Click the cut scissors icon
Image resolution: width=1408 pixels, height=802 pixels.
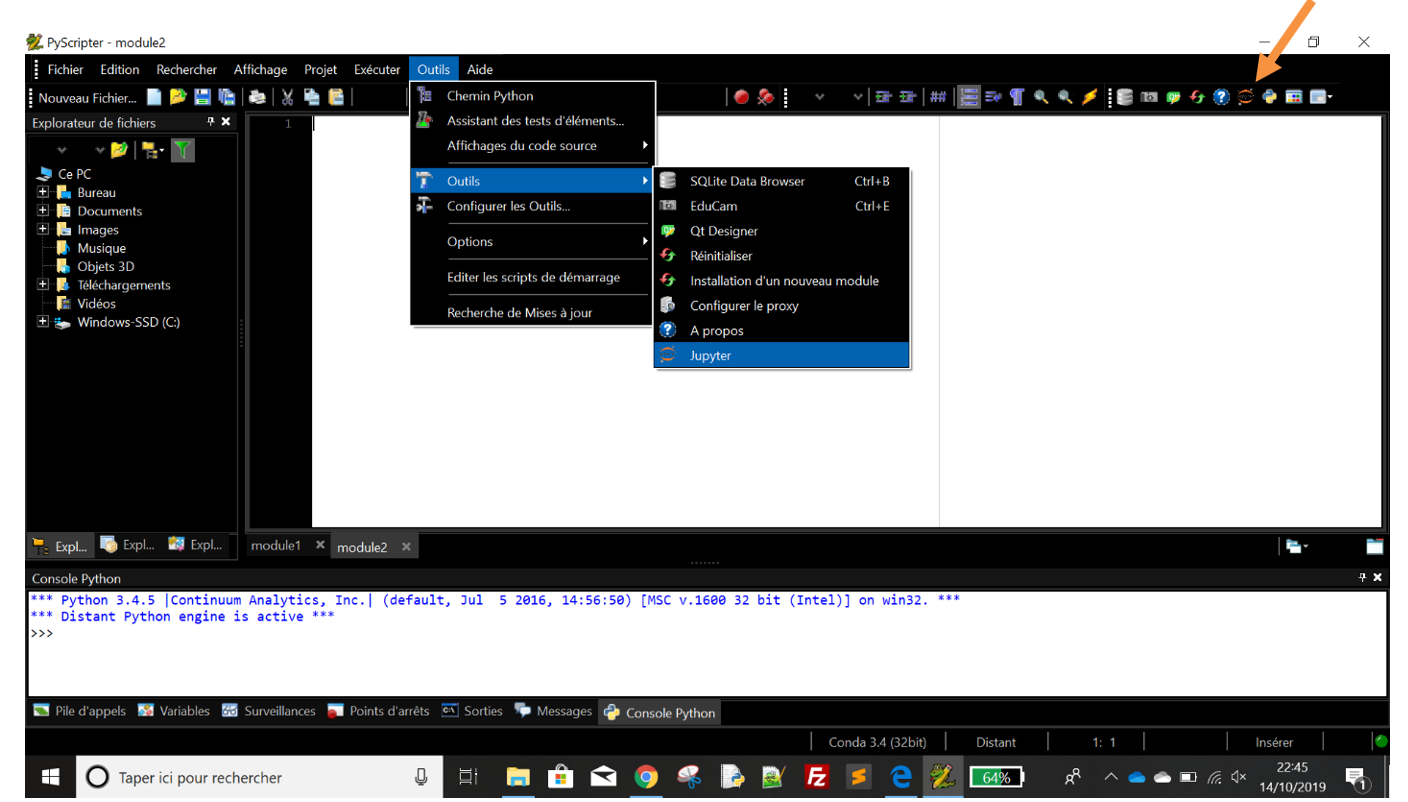(x=287, y=97)
